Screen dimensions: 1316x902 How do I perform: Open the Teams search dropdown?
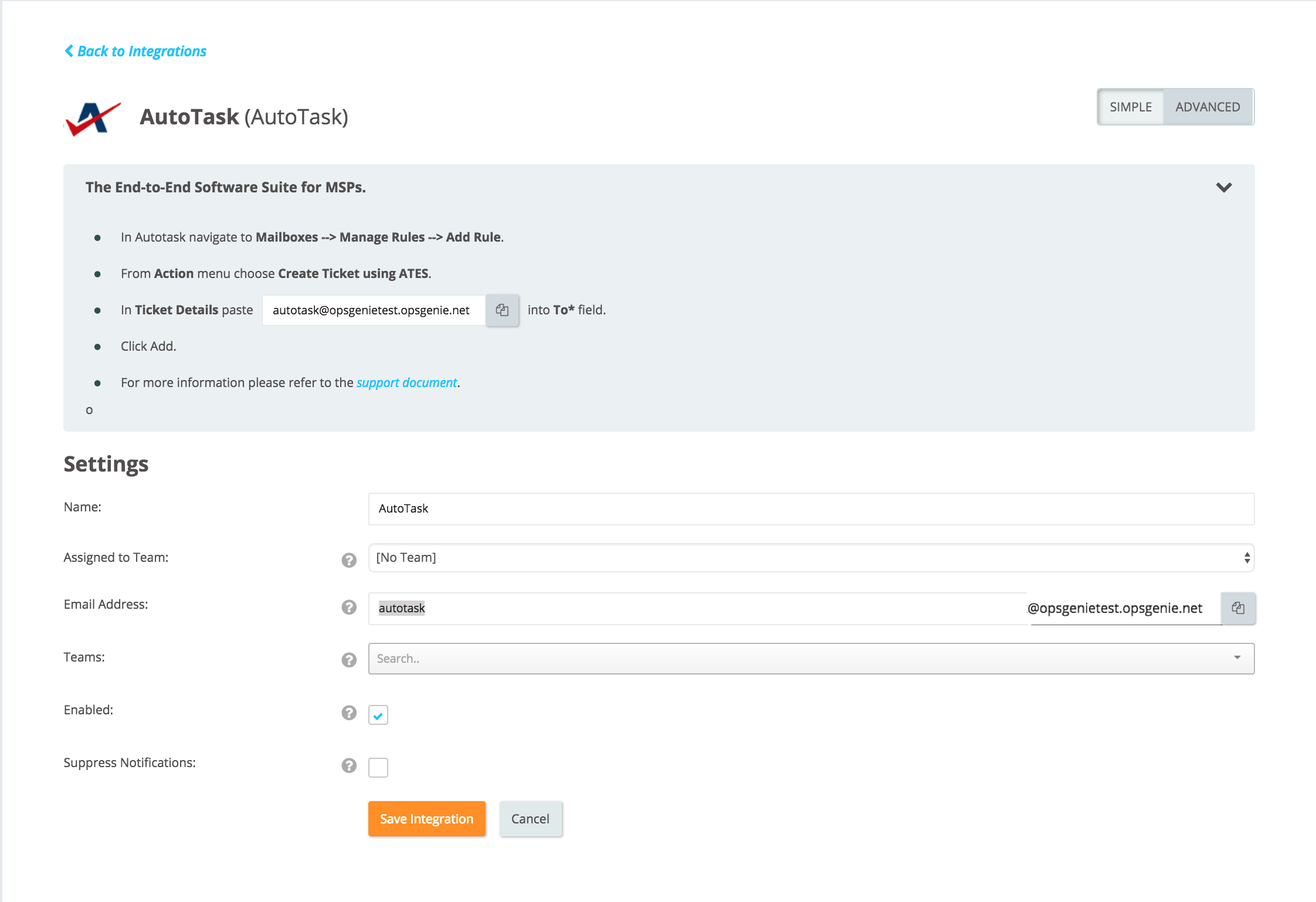point(810,659)
